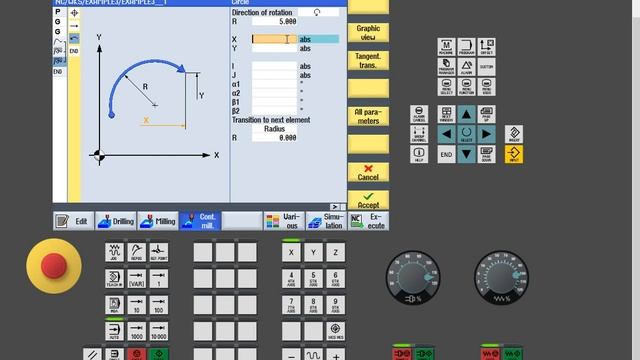Screen dimensions: 640x360
Task: Click the PAGE UP key
Action: pos(486,114)
